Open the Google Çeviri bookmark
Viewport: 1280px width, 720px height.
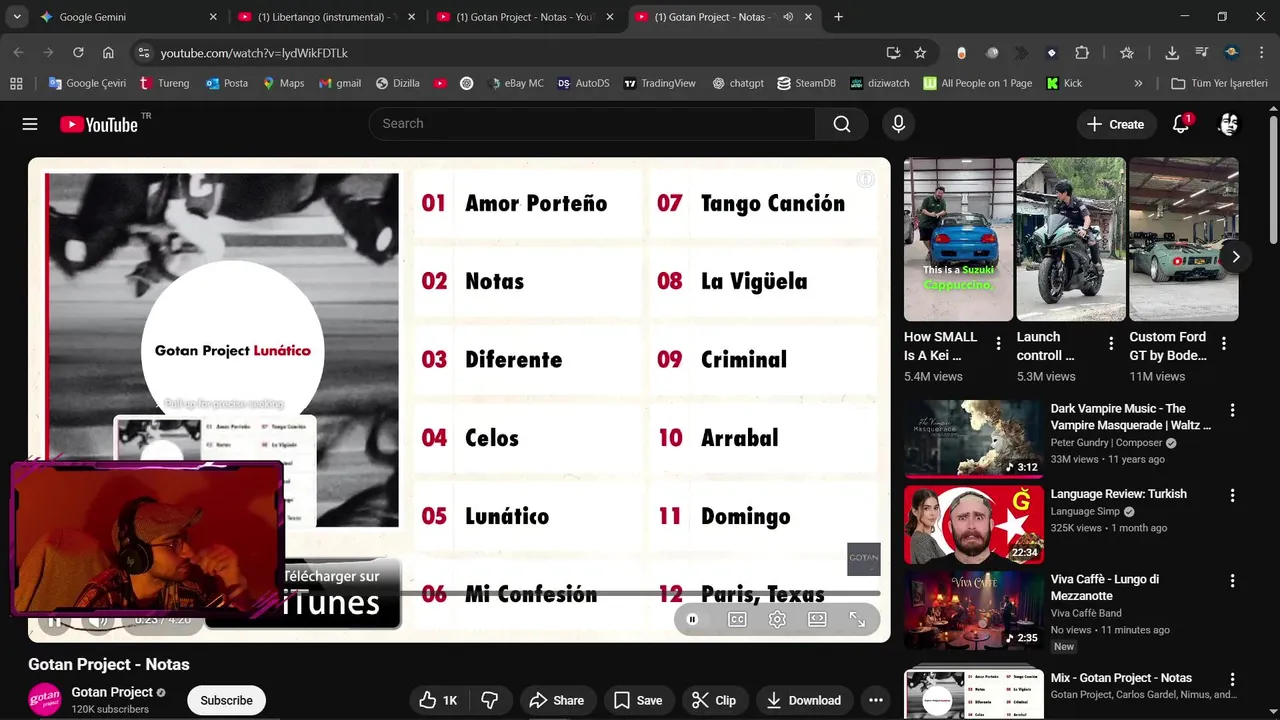point(87,83)
